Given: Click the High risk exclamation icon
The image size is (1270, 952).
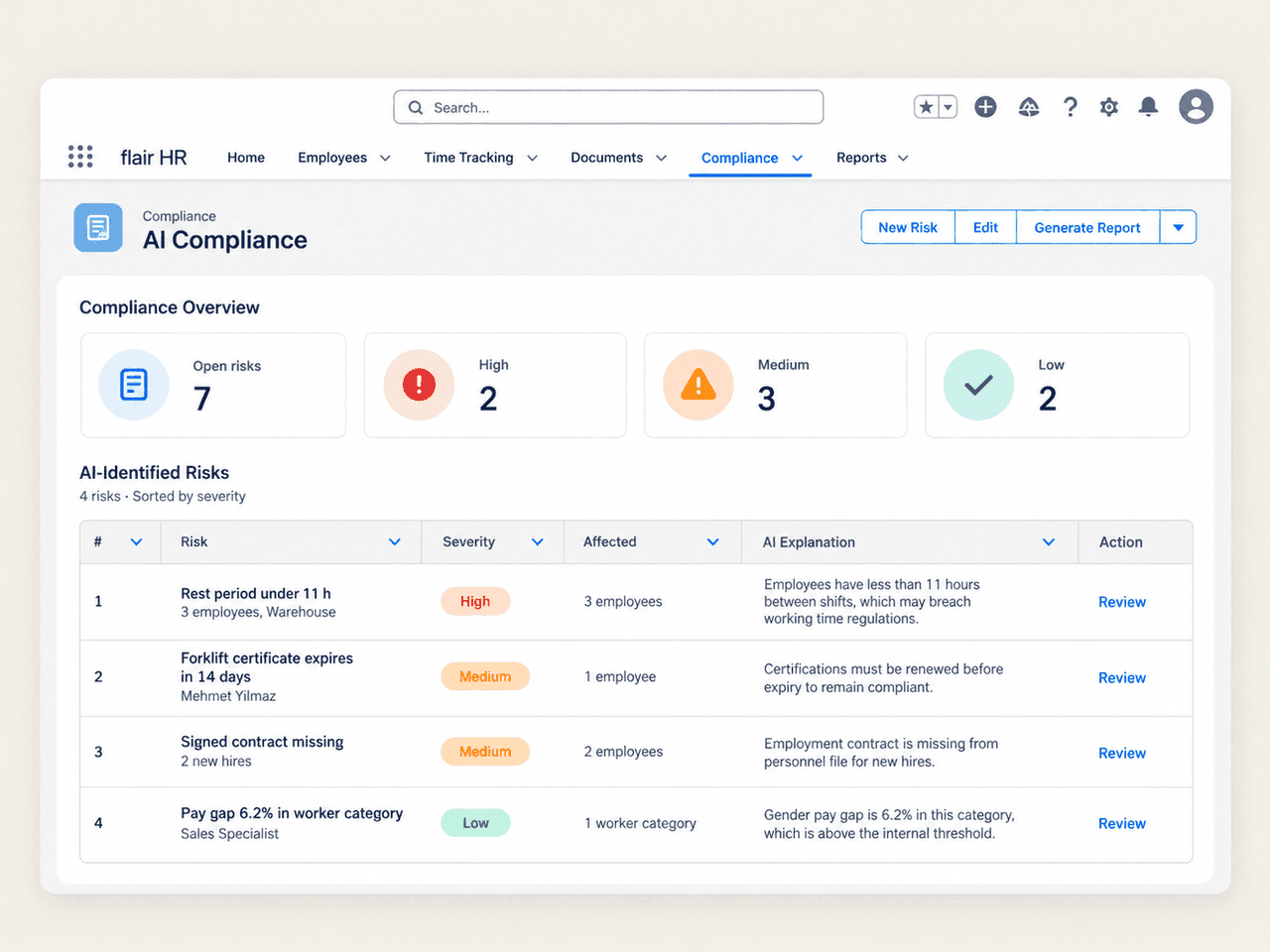Looking at the screenshot, I should click(x=419, y=385).
